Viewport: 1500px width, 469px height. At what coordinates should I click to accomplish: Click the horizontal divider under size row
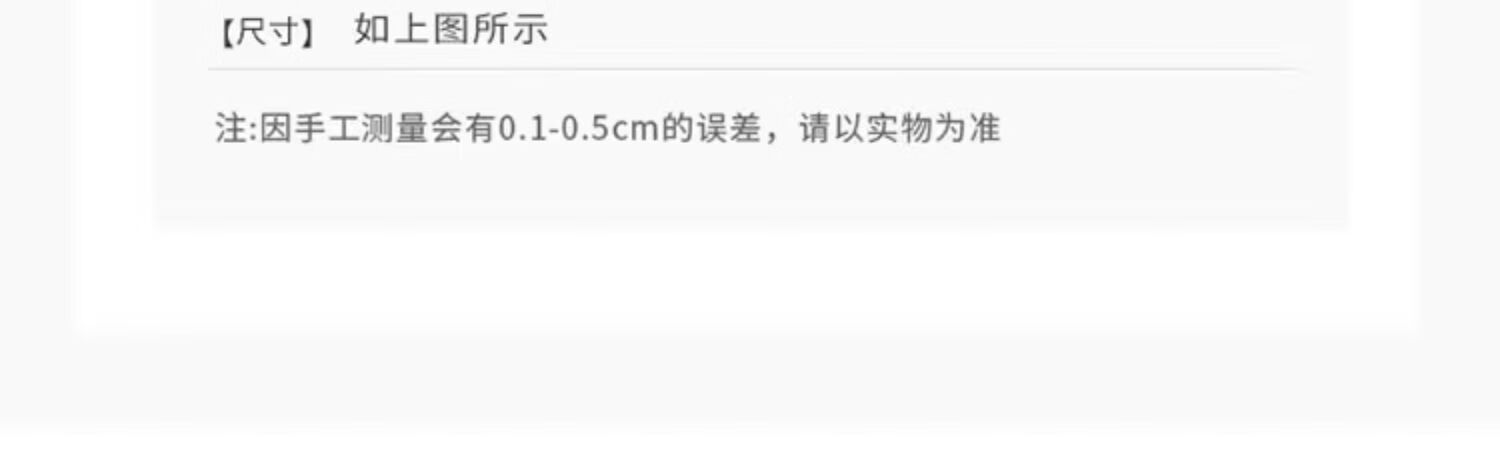[x=757, y=70]
